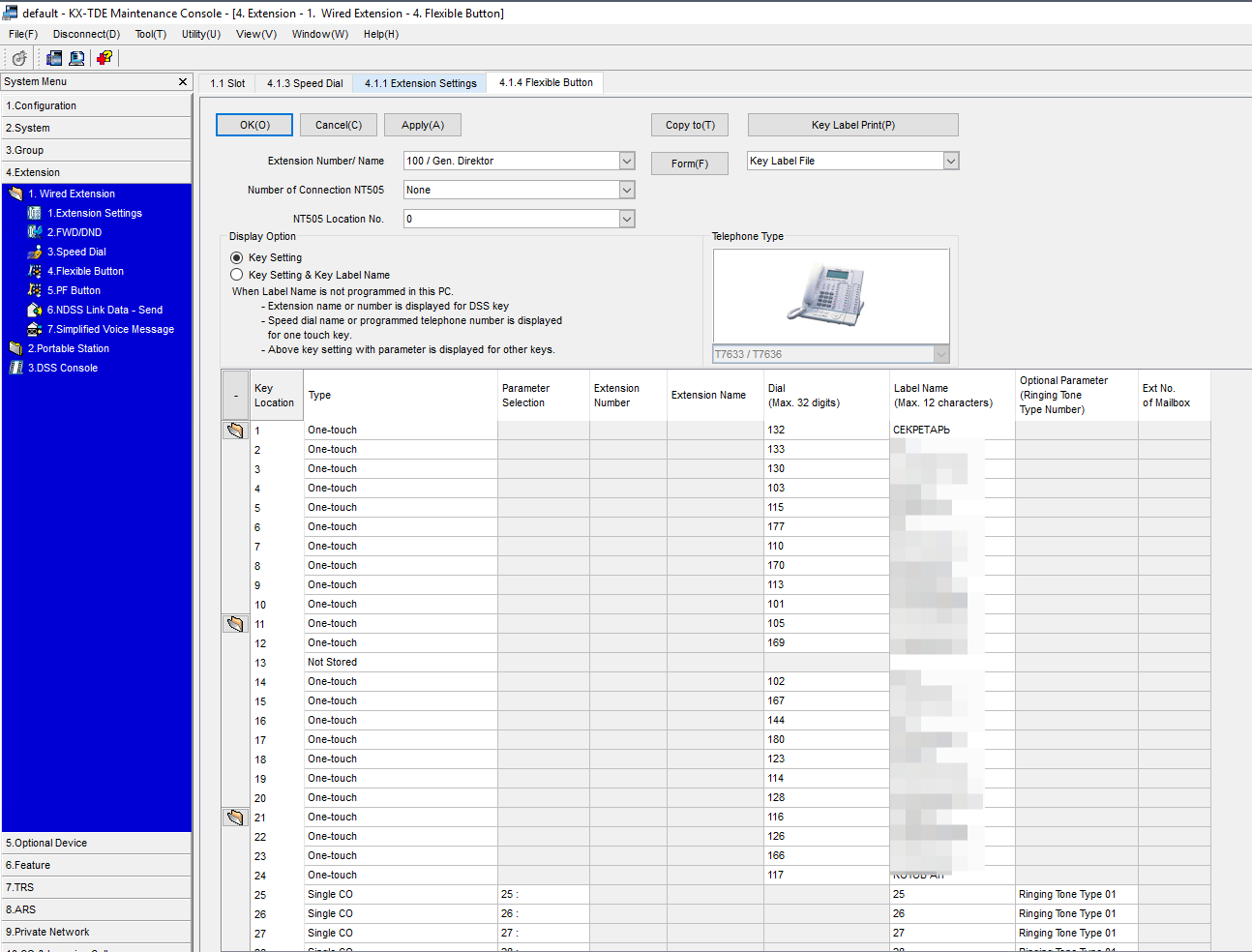The width and height of the screenshot is (1252, 952).
Task: Select Single CO type in row 26
Action: click(401, 914)
